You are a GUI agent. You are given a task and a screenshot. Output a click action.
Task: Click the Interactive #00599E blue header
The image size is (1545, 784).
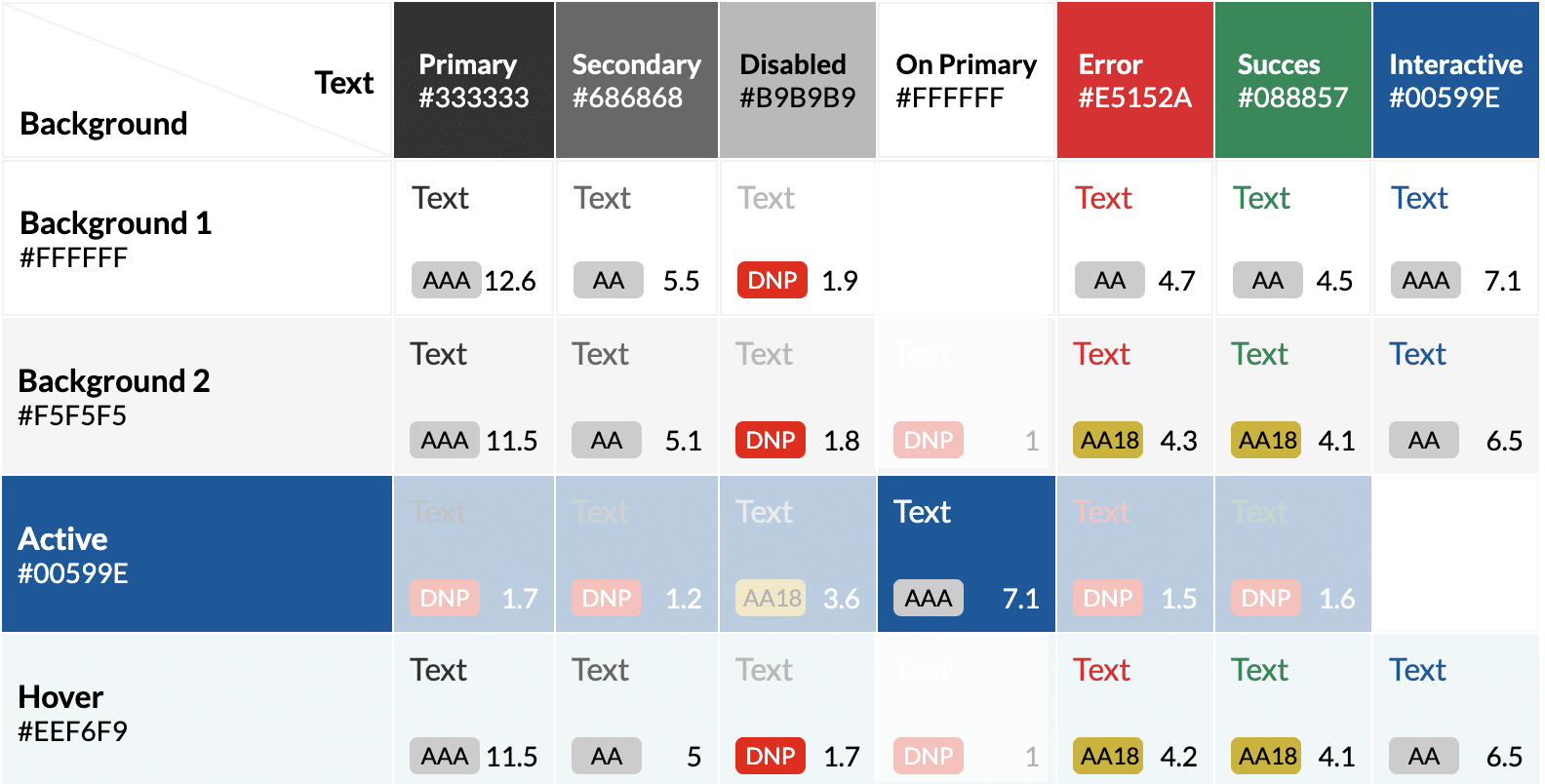(1455, 81)
